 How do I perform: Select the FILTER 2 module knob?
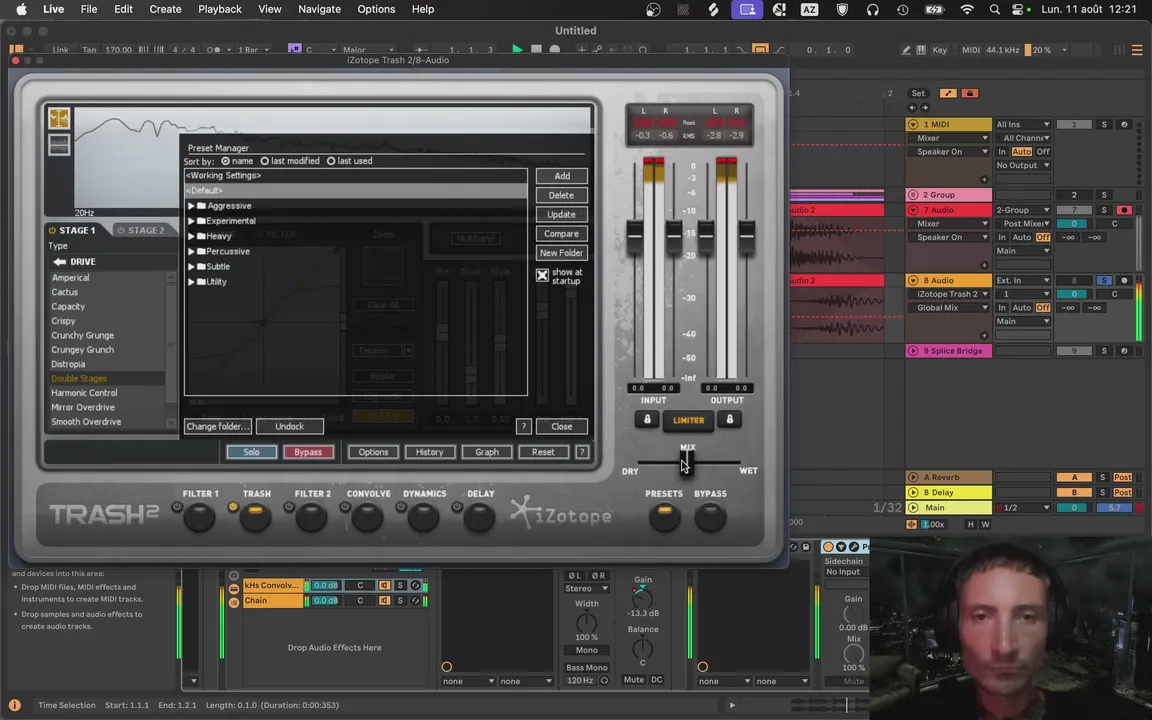coord(311,517)
